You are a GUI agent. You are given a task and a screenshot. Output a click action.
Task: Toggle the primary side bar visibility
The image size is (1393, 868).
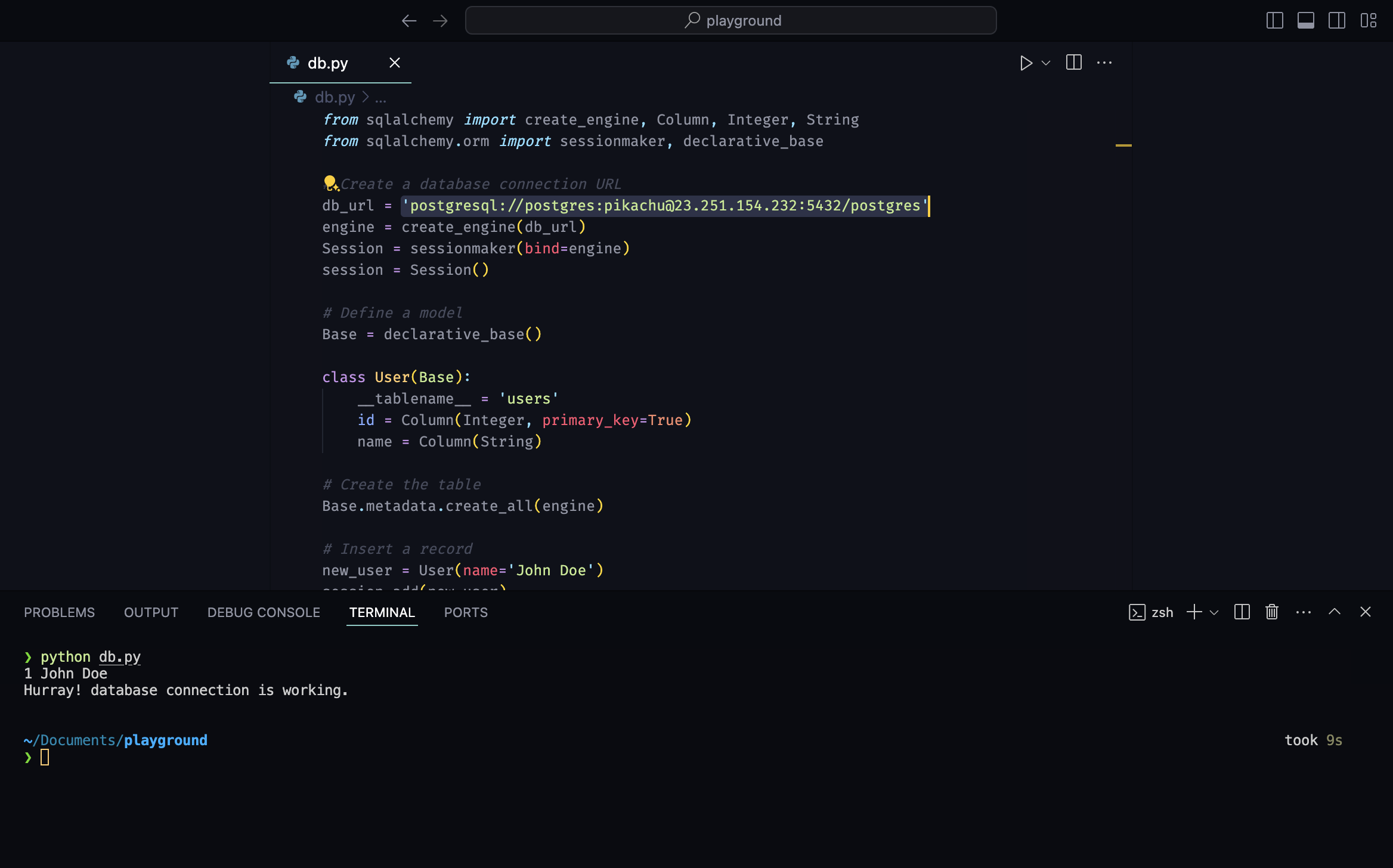click(x=1274, y=21)
